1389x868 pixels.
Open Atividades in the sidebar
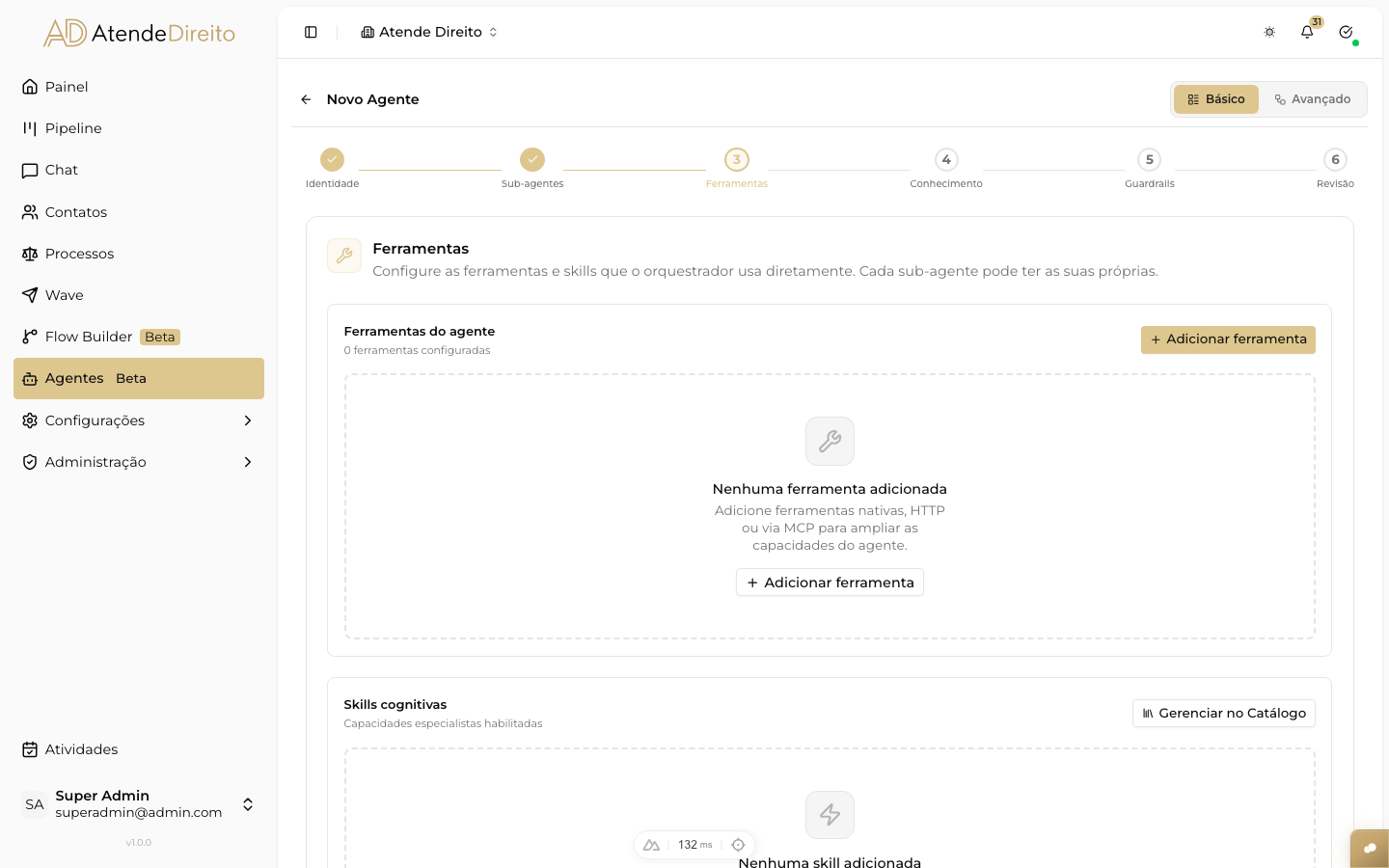click(139, 749)
